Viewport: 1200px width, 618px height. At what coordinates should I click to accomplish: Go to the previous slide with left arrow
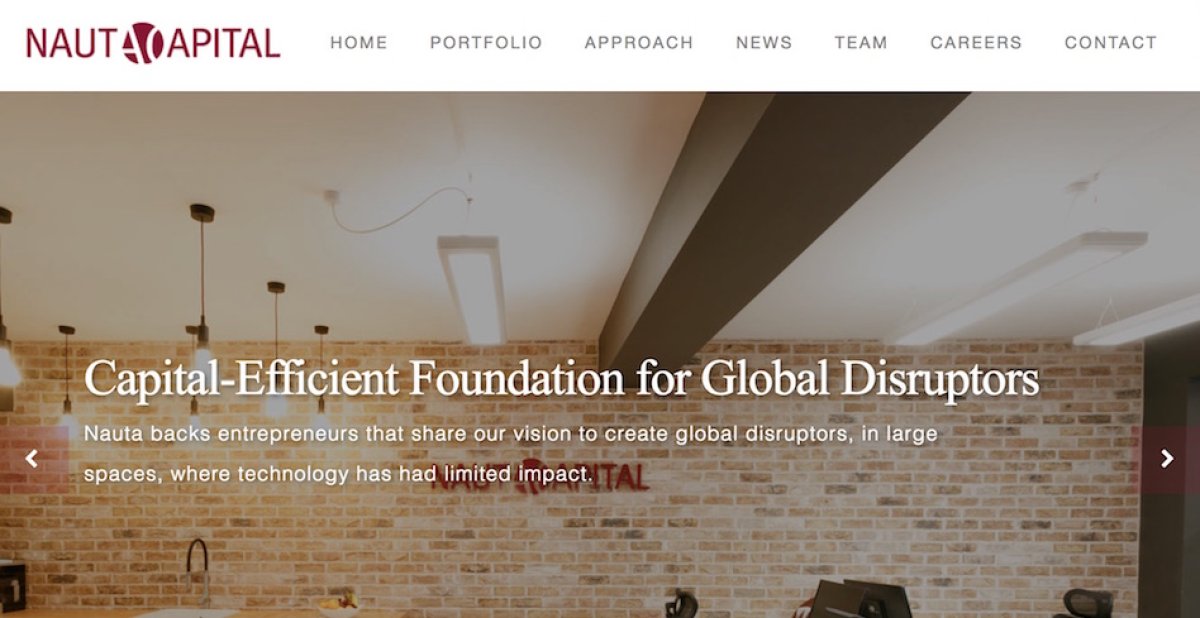click(x=32, y=459)
